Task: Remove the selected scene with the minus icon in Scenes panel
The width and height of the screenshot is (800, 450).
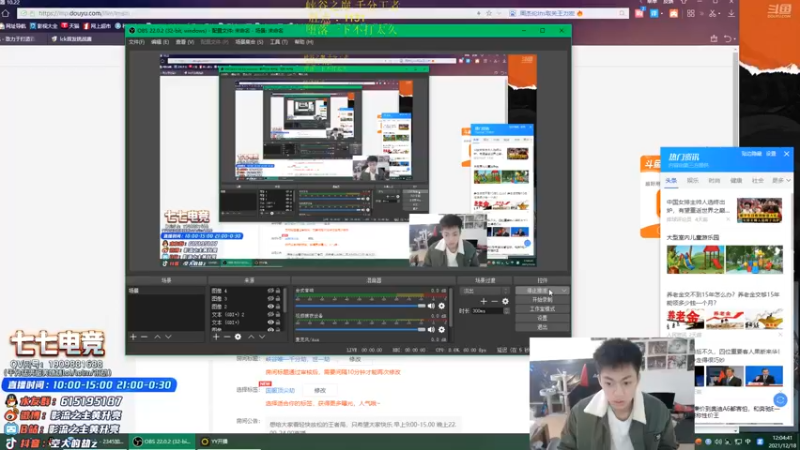Action: (x=144, y=337)
